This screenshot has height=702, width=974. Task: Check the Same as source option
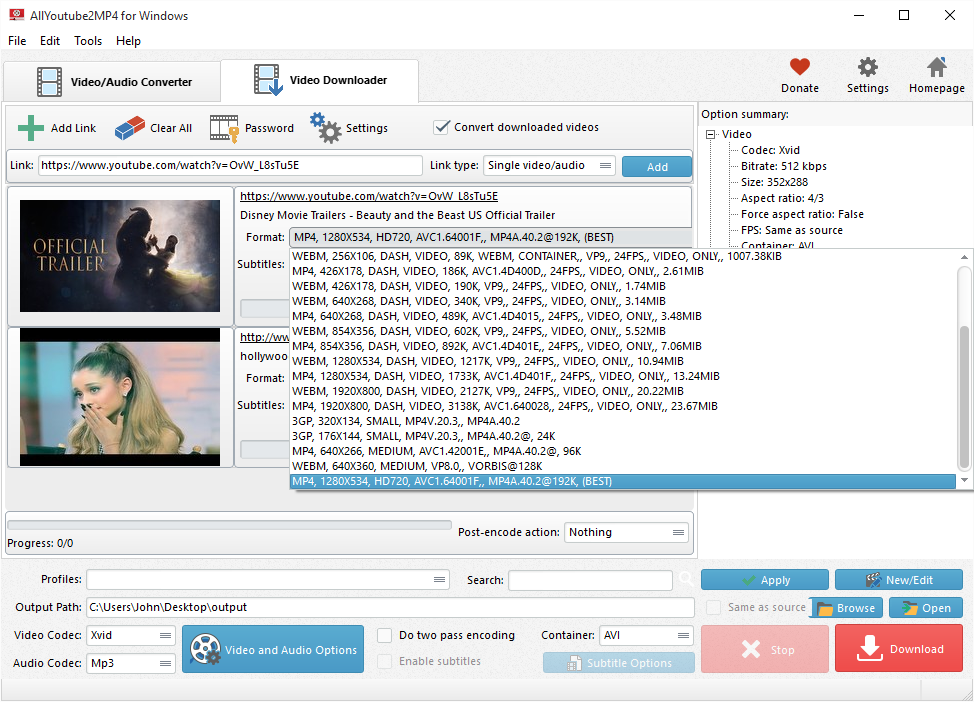click(x=714, y=607)
